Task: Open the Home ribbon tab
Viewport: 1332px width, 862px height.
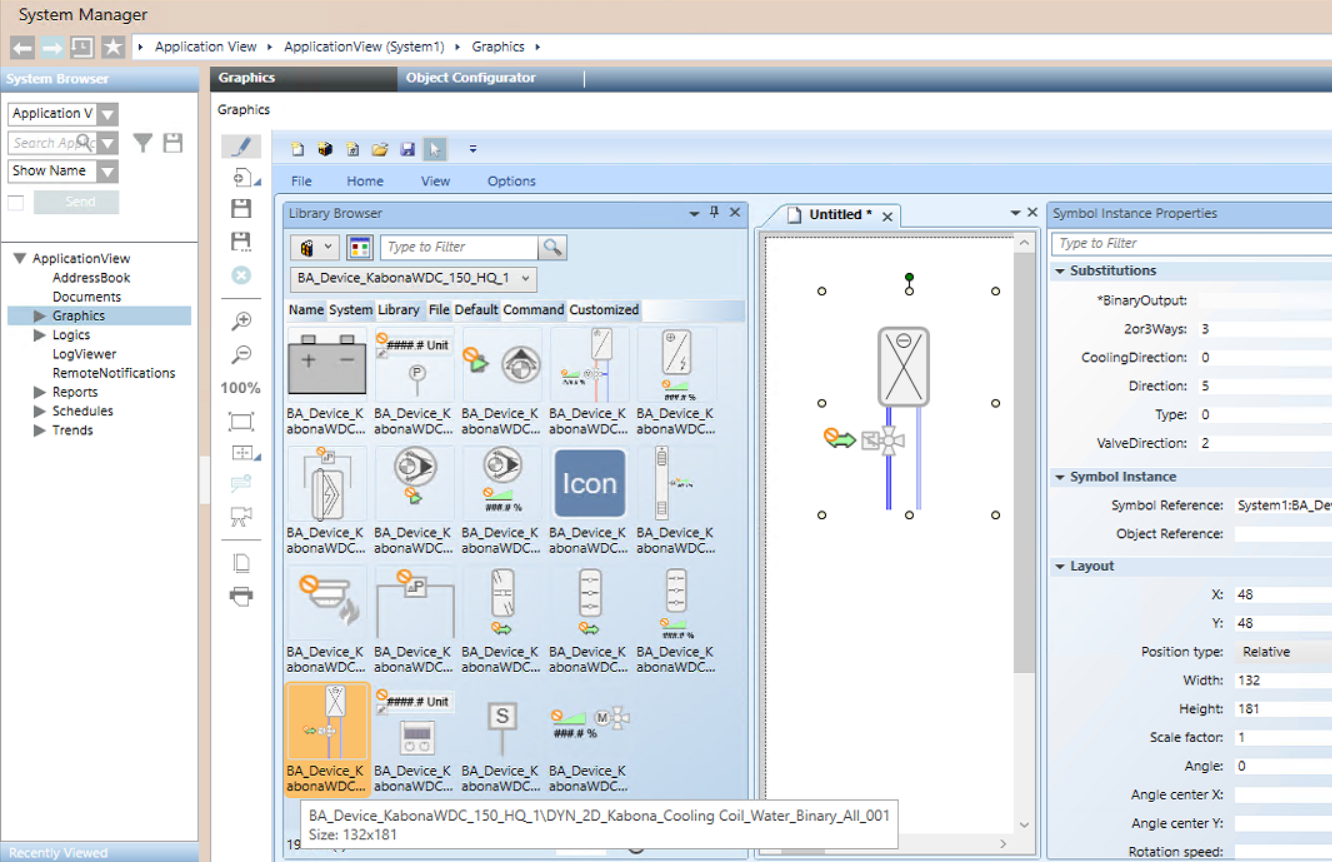Action: pyautogui.click(x=365, y=181)
